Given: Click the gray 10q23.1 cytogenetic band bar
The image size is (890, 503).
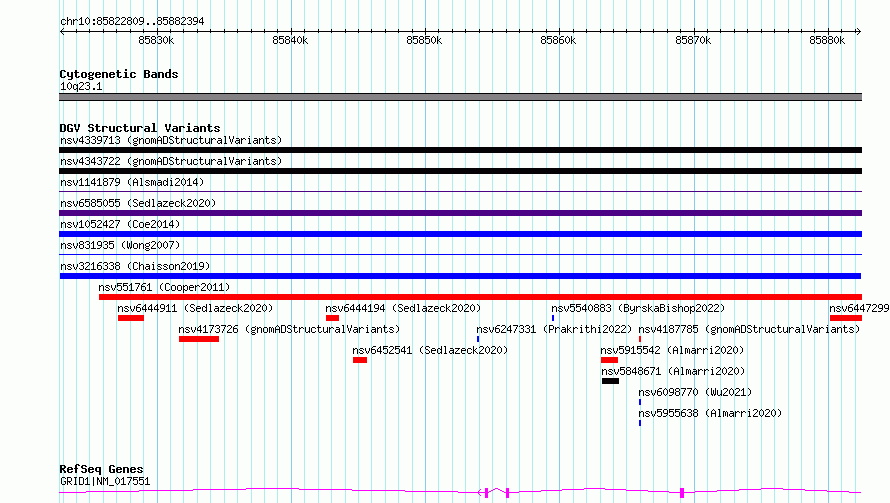Looking at the screenshot, I should 460,97.
